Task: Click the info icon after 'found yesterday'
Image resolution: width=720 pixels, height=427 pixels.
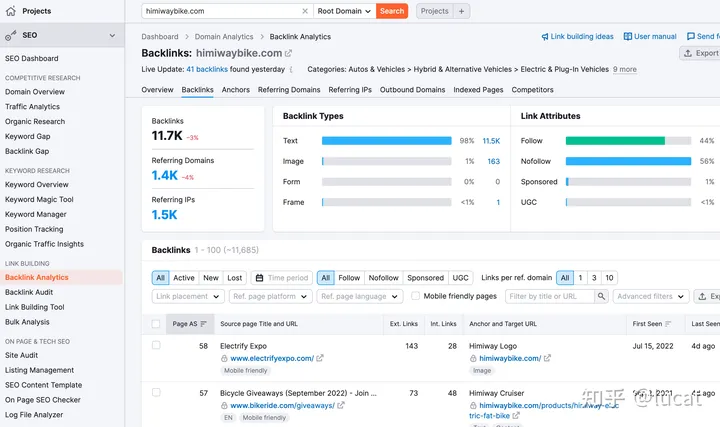Action: 291,70
